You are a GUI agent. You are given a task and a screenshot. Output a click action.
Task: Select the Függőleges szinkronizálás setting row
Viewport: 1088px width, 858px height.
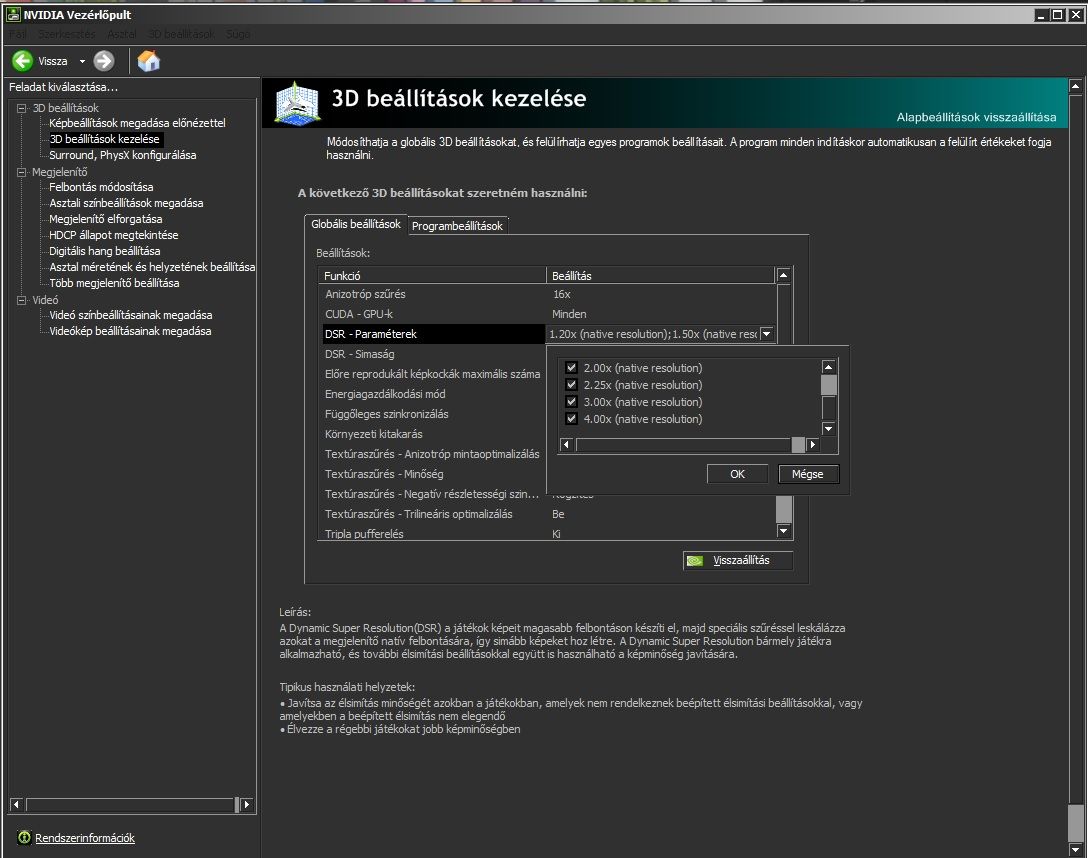pyautogui.click(x=433, y=414)
